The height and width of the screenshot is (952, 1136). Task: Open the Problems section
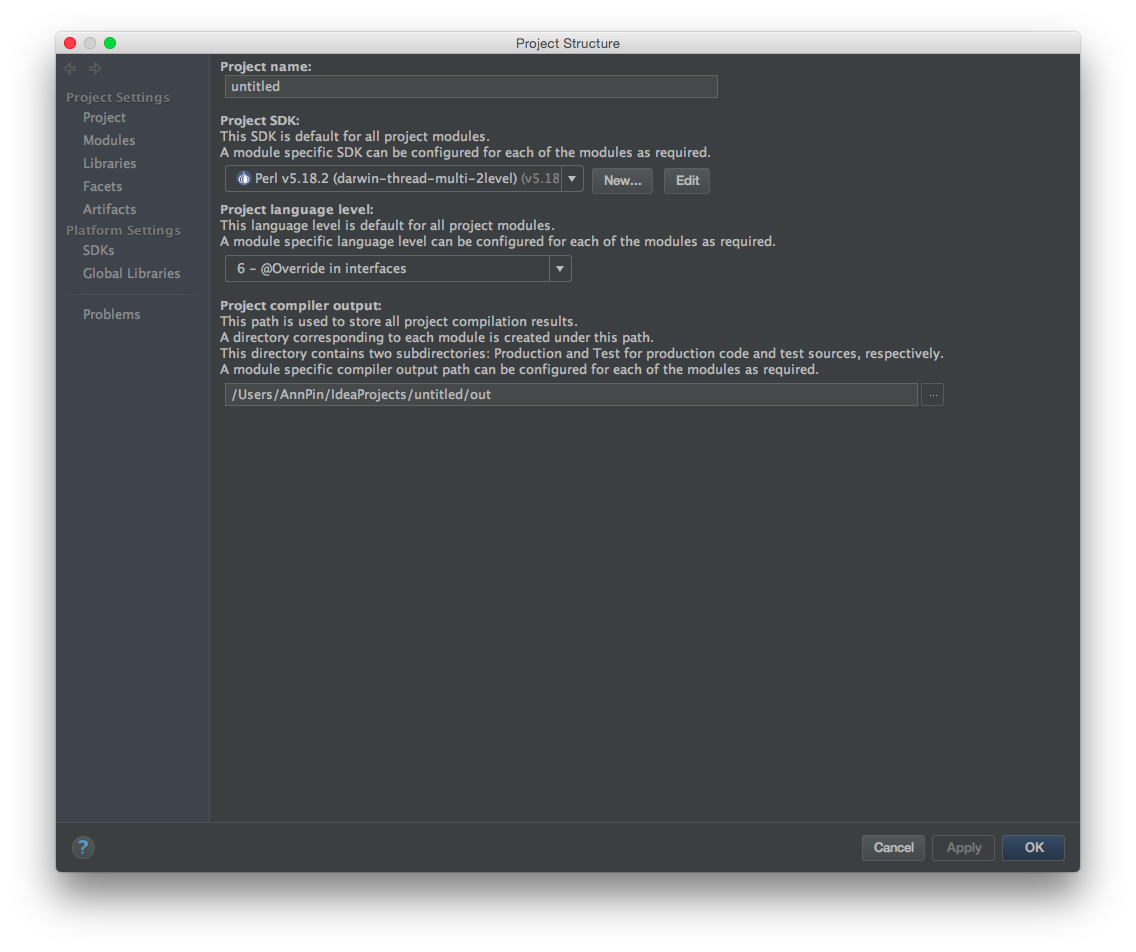coord(111,315)
